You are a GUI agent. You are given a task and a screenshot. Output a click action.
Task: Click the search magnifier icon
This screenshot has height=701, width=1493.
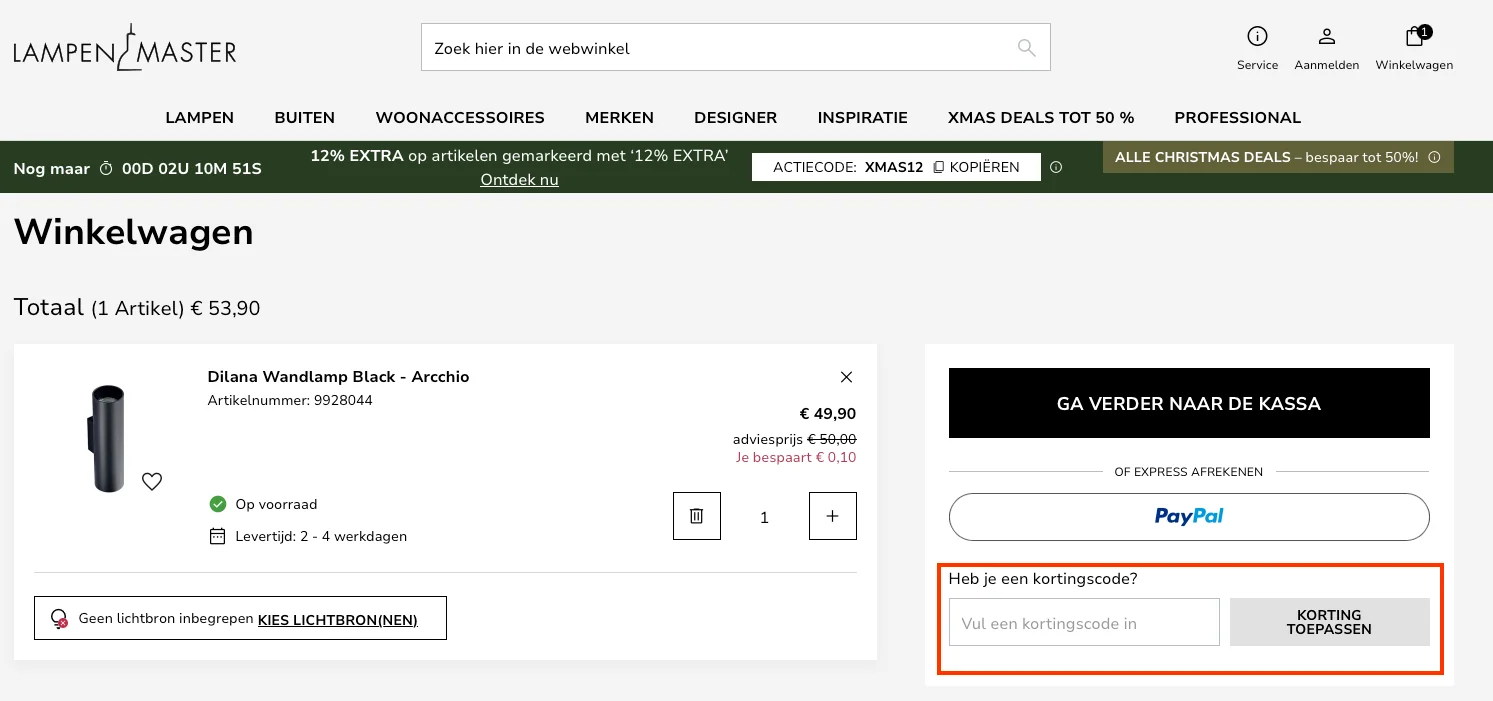click(x=1025, y=47)
